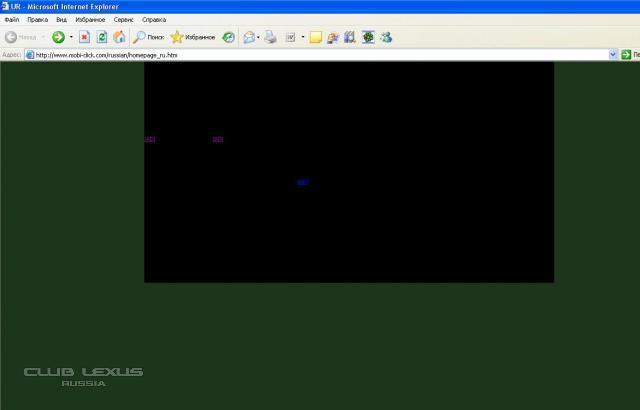The height and width of the screenshot is (410, 640).
Task: Open the address bar URL dropdown
Action: (612, 55)
